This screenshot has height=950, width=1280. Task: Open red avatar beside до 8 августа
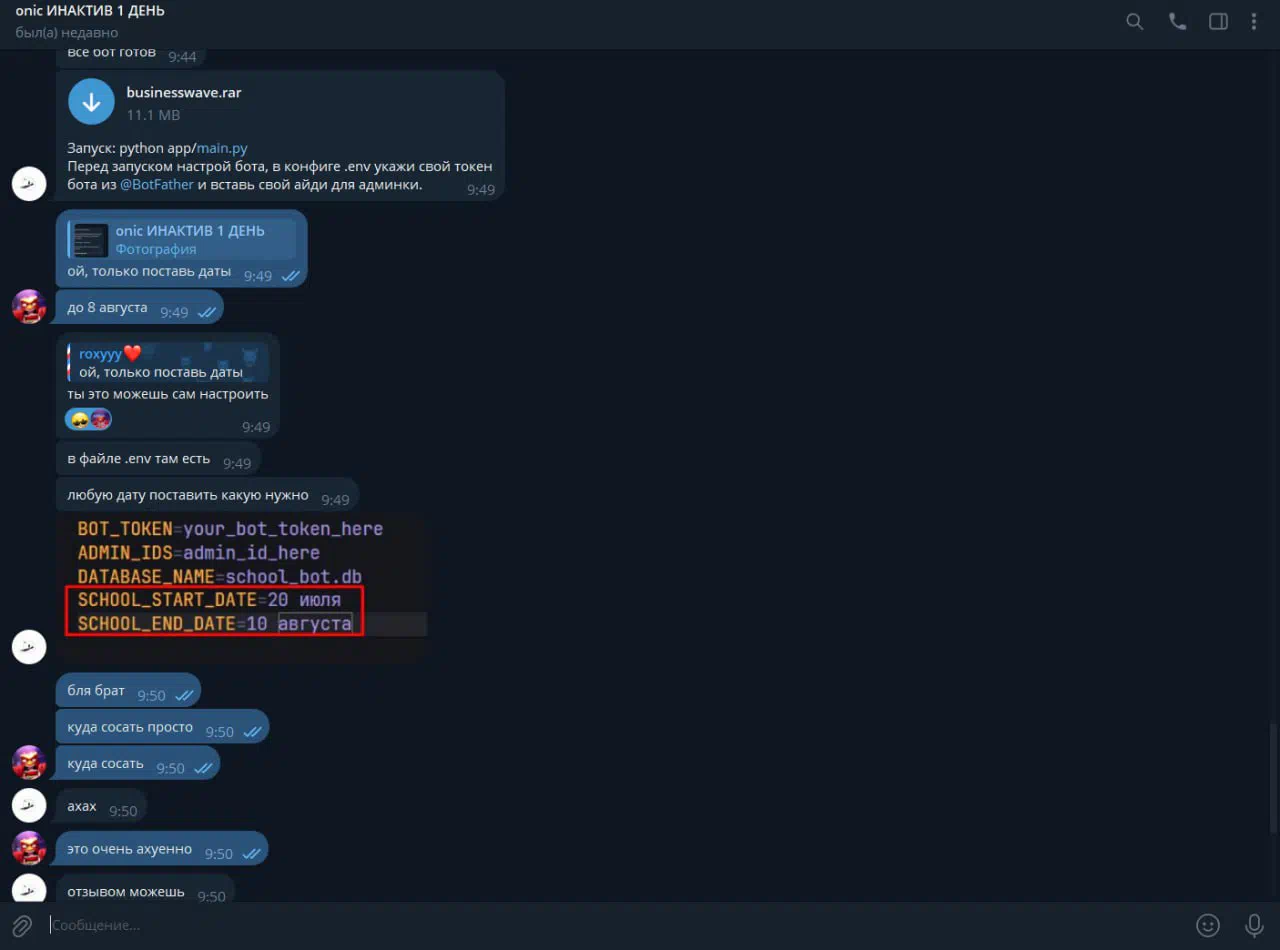pyautogui.click(x=29, y=306)
